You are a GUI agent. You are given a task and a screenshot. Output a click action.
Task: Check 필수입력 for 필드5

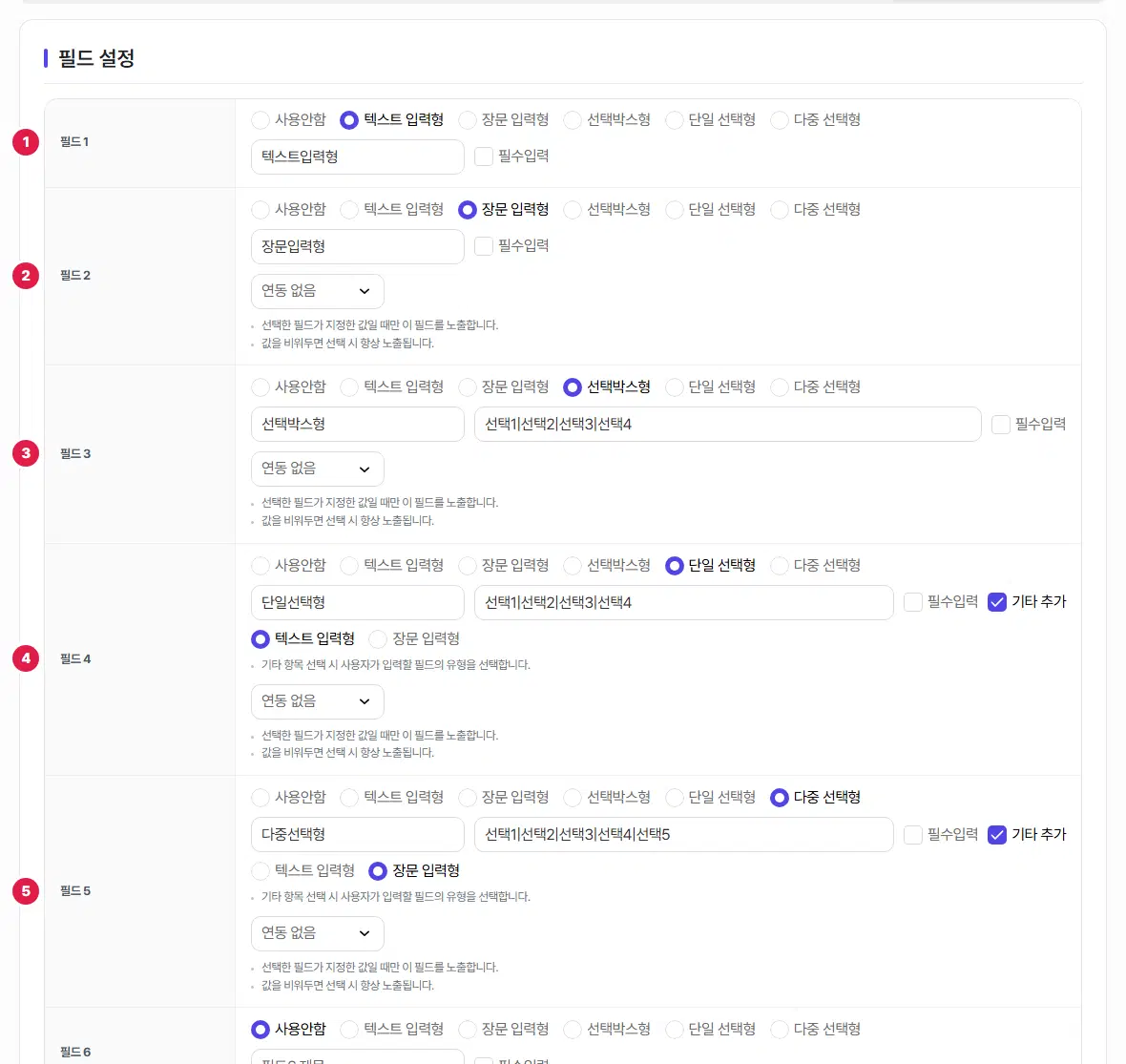coord(912,834)
